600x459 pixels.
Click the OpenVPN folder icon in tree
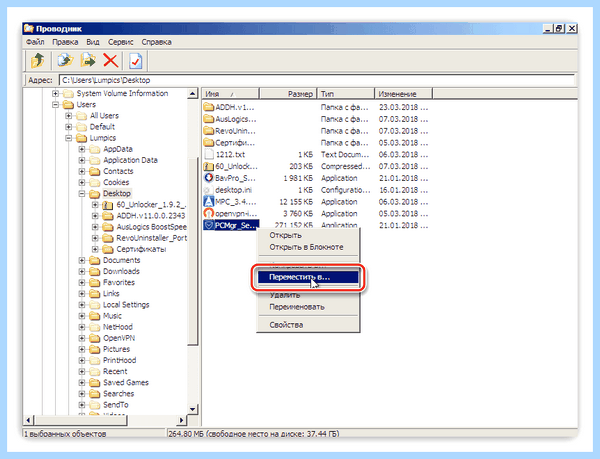(x=95, y=338)
